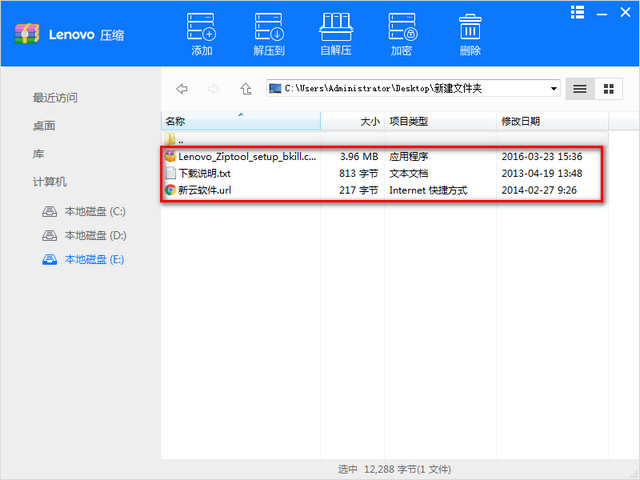This screenshot has height=480, width=640.
Task: Click the 3.96 MB size cell
Action: coord(359,157)
